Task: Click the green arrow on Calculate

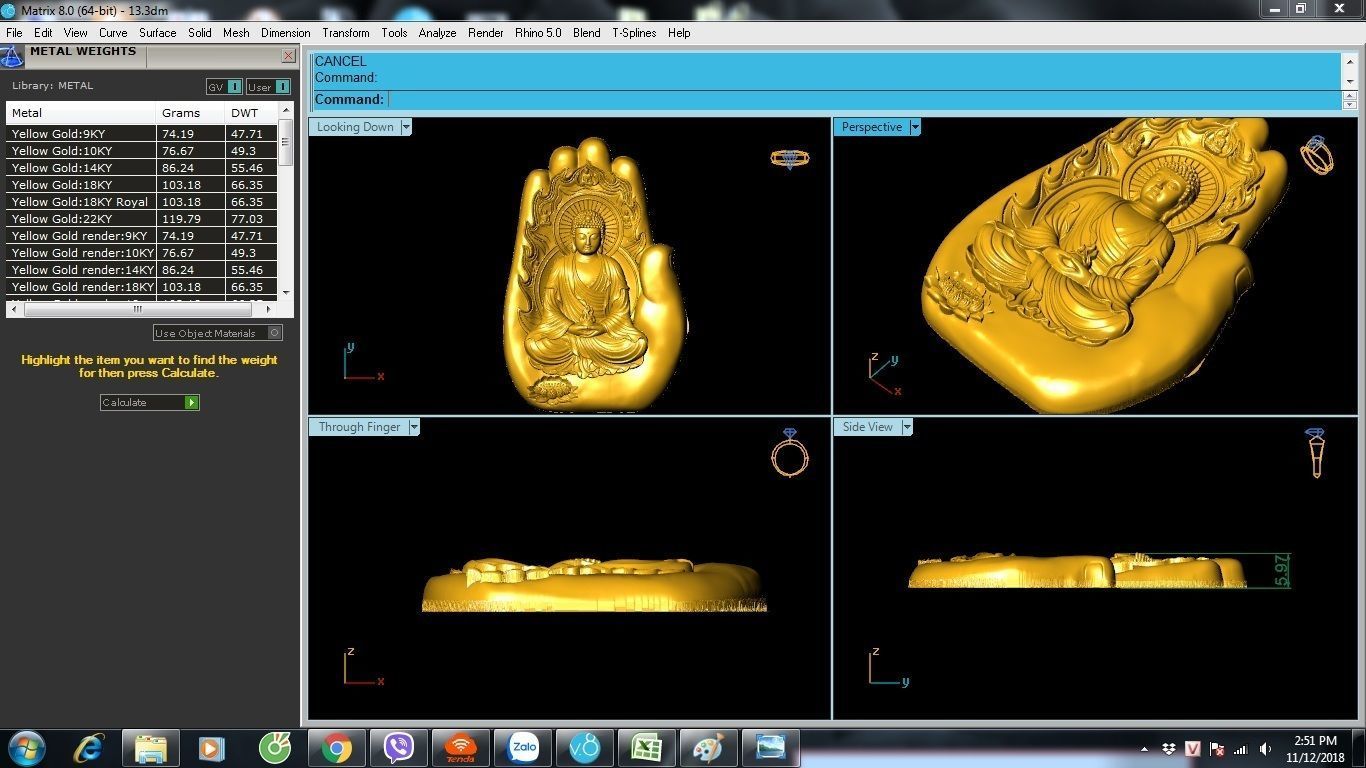Action: click(x=191, y=402)
